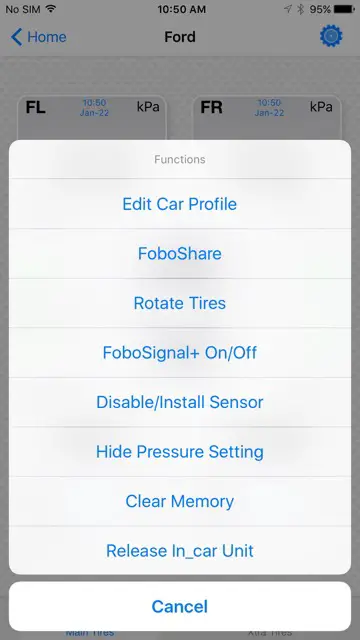Tap the FR tire card

coord(267,118)
